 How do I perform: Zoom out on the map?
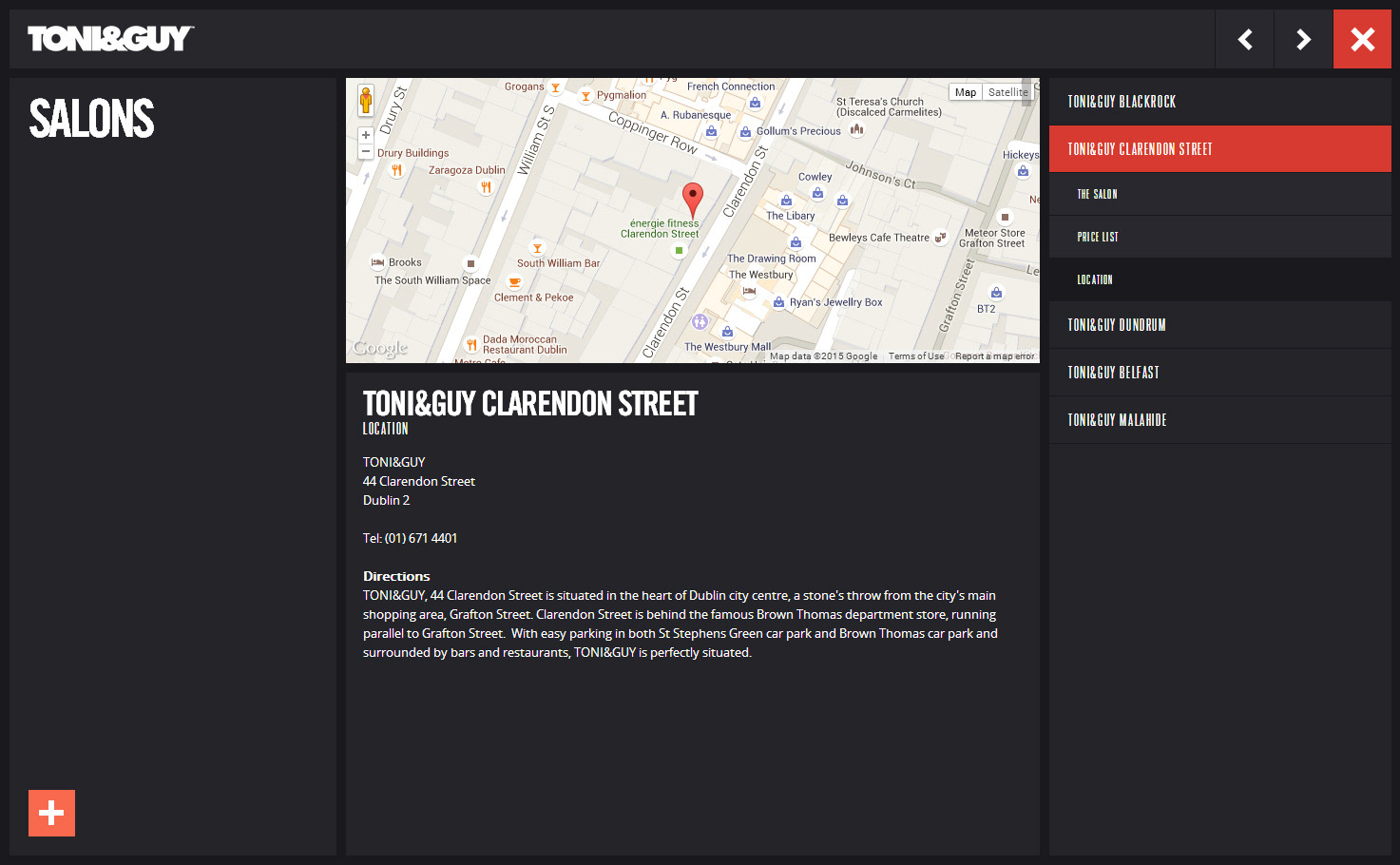[366, 151]
